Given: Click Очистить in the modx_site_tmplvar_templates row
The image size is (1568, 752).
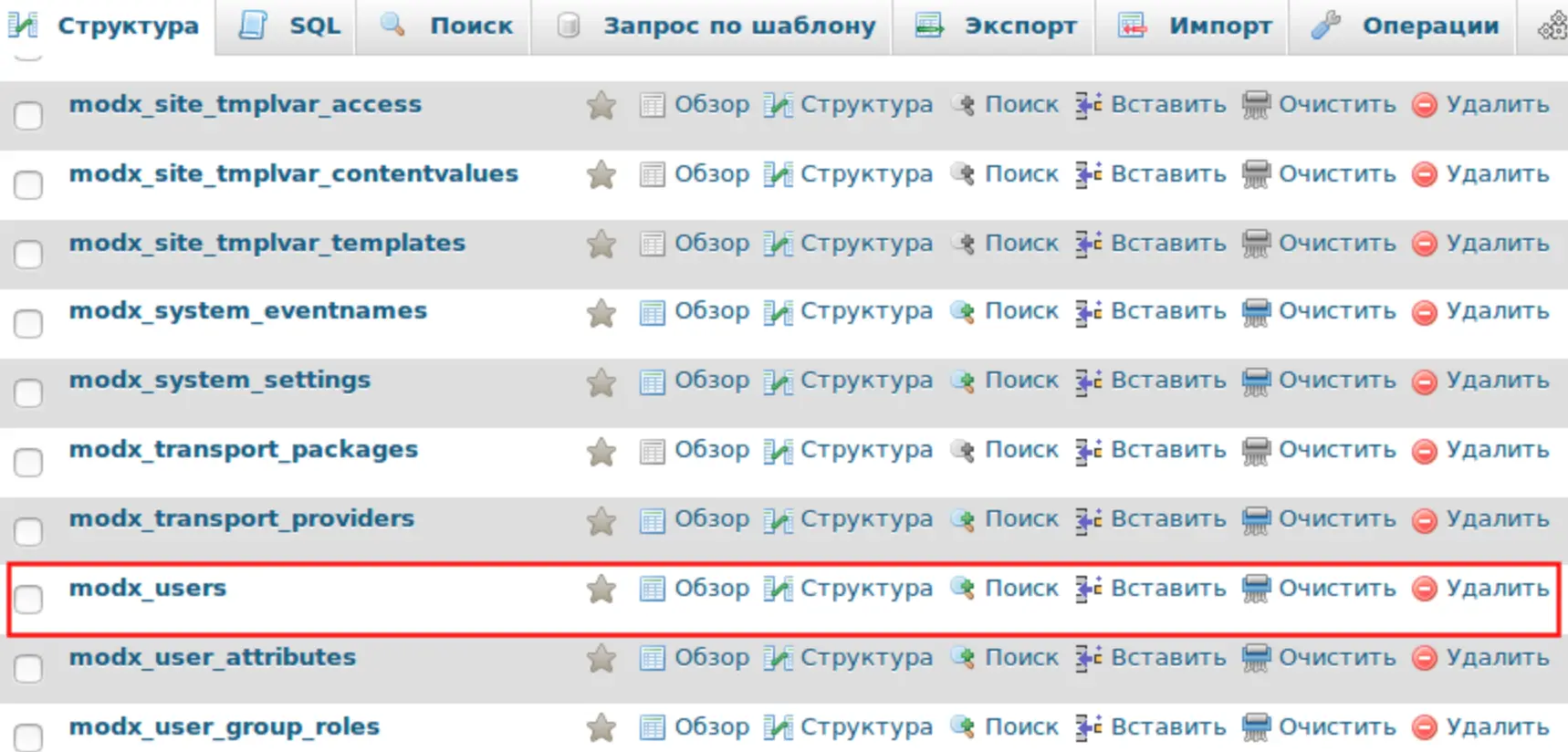Looking at the screenshot, I should coord(1337,244).
